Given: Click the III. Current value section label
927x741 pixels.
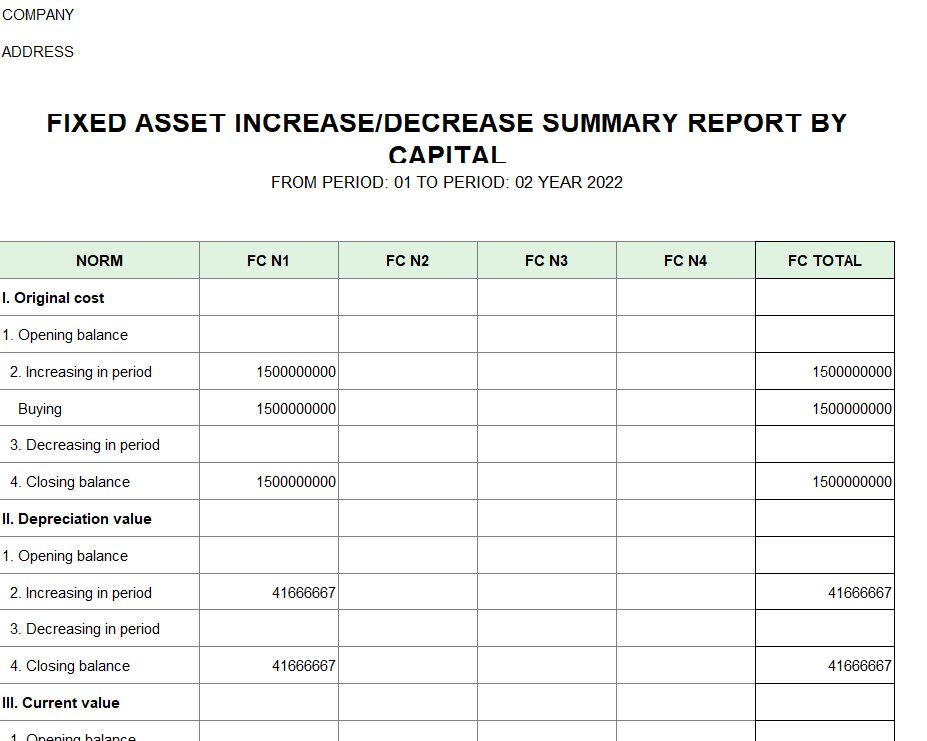Looking at the screenshot, I should (61, 703).
